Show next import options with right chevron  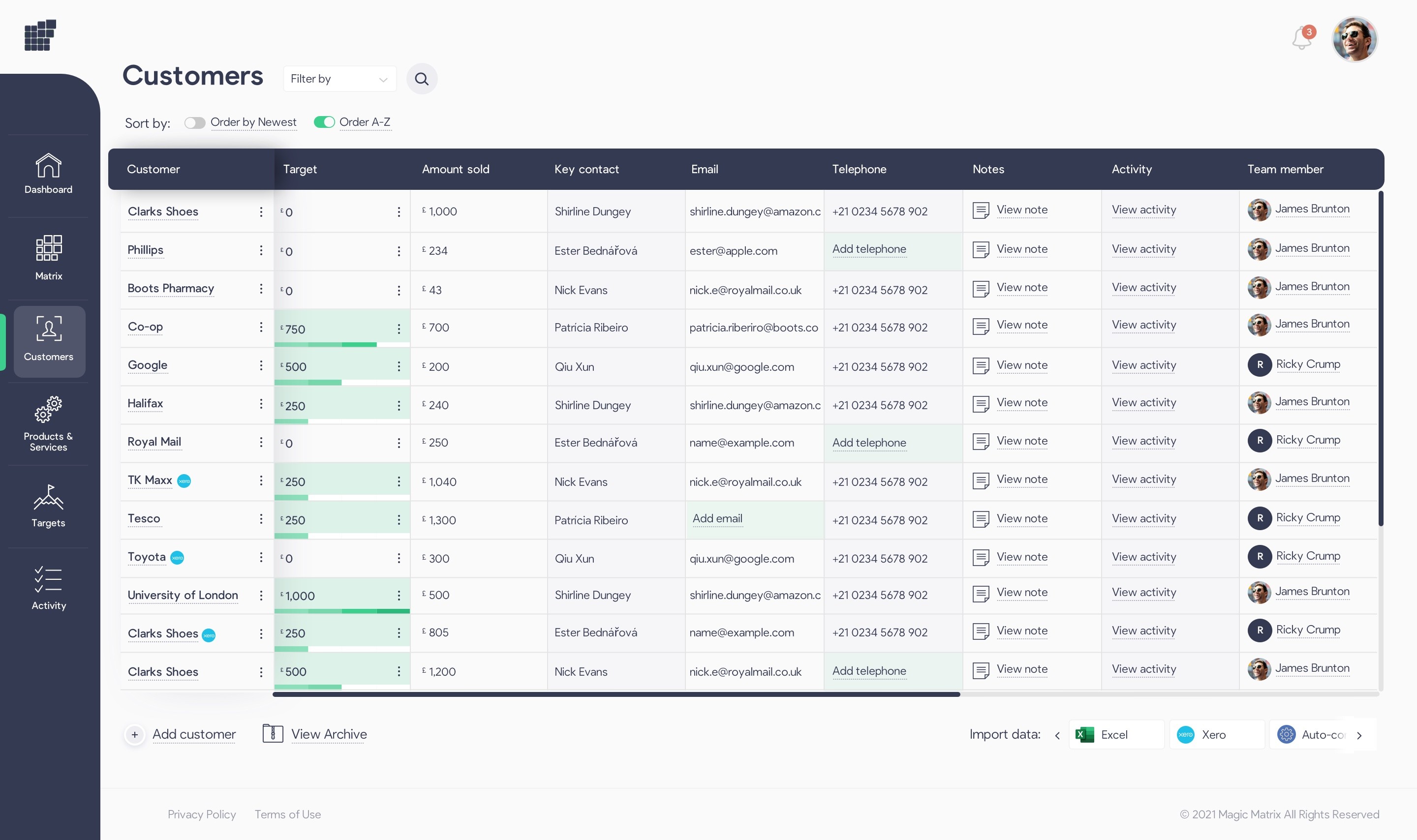1358,735
